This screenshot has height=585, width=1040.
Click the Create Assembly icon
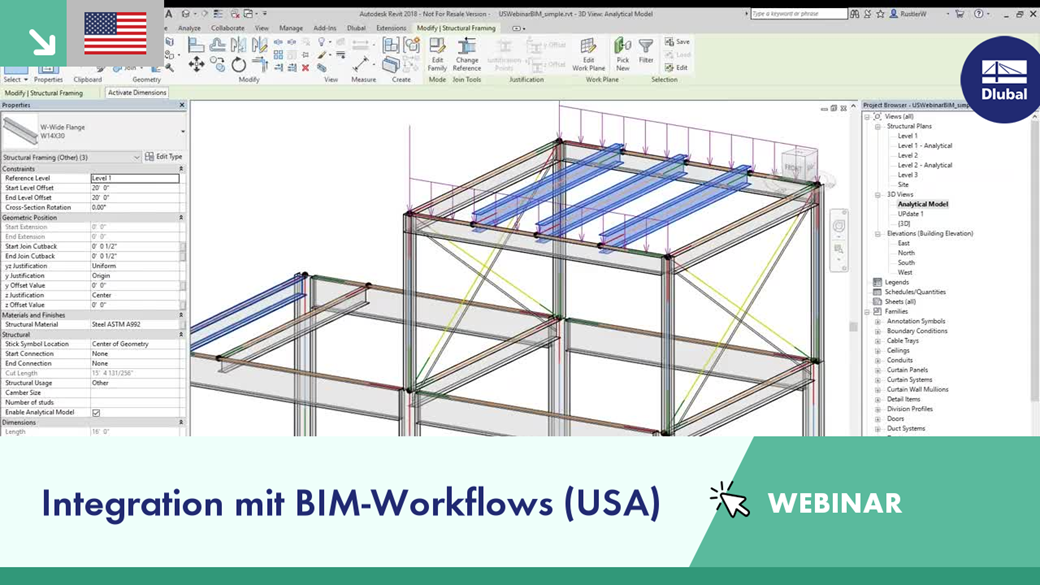pyautogui.click(x=391, y=45)
